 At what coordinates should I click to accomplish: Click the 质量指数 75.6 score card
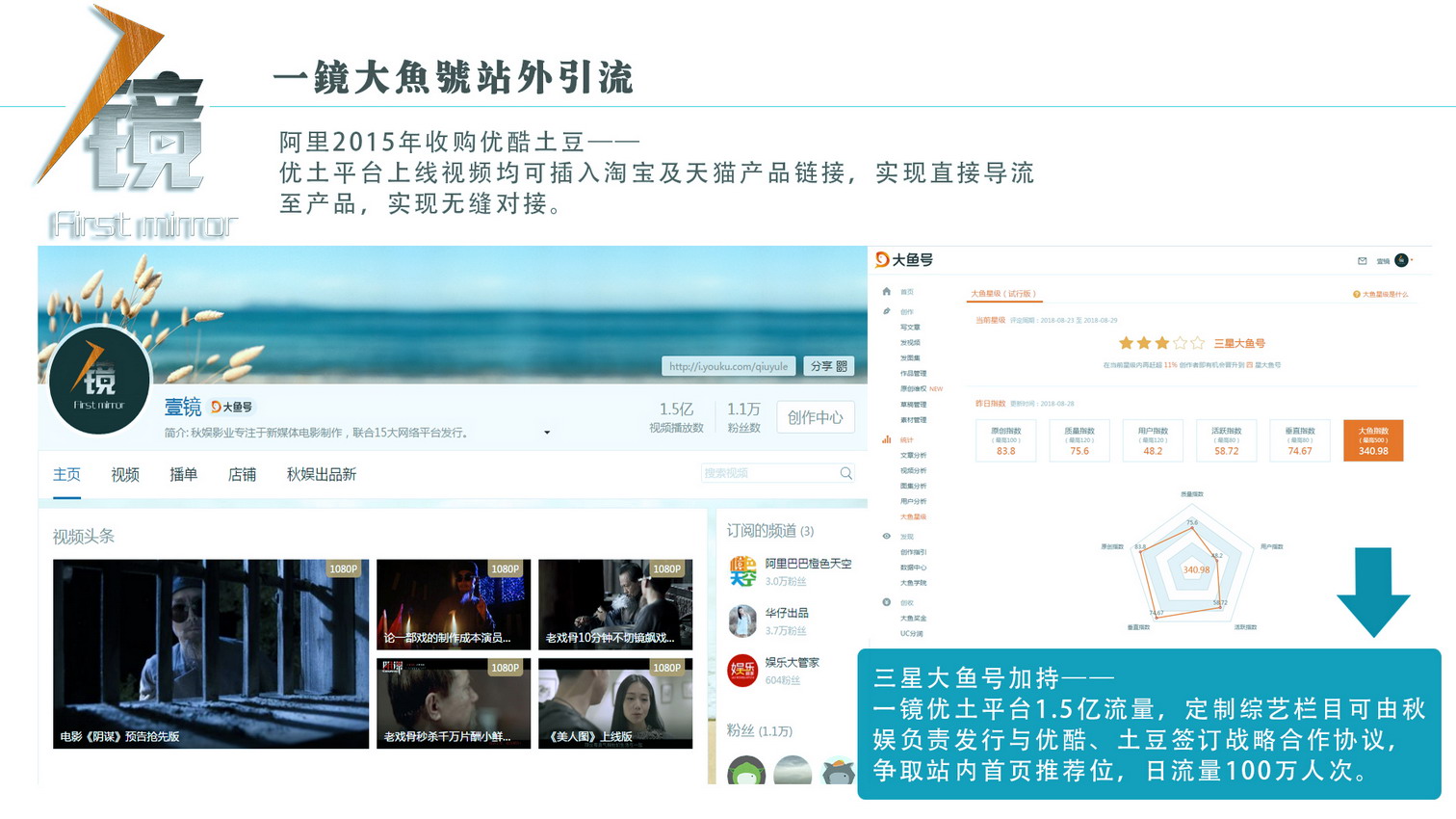(1079, 440)
